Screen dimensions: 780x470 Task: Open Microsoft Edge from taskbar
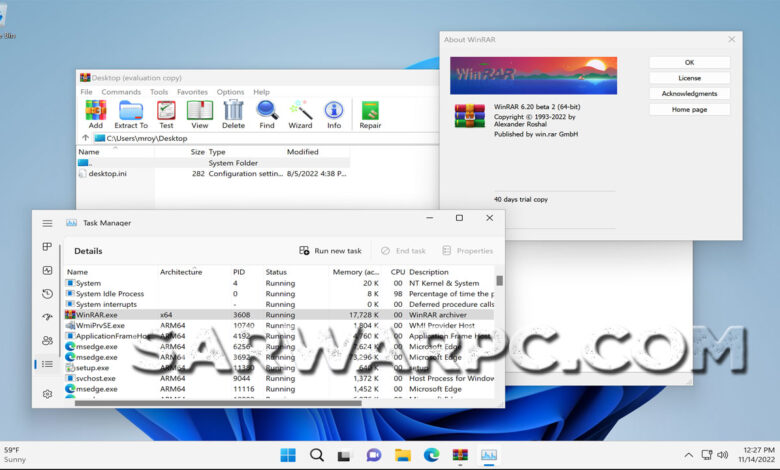[x=431, y=455]
